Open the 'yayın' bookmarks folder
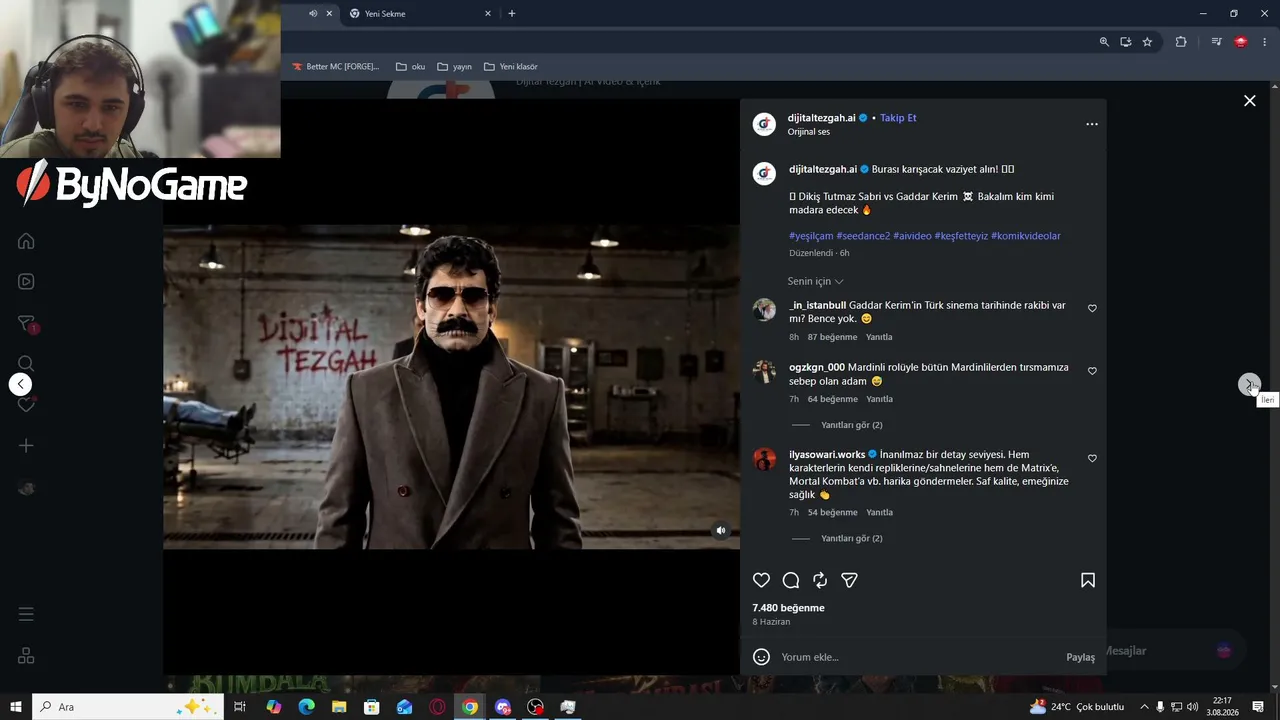The height and width of the screenshot is (720, 1280). pos(454,67)
